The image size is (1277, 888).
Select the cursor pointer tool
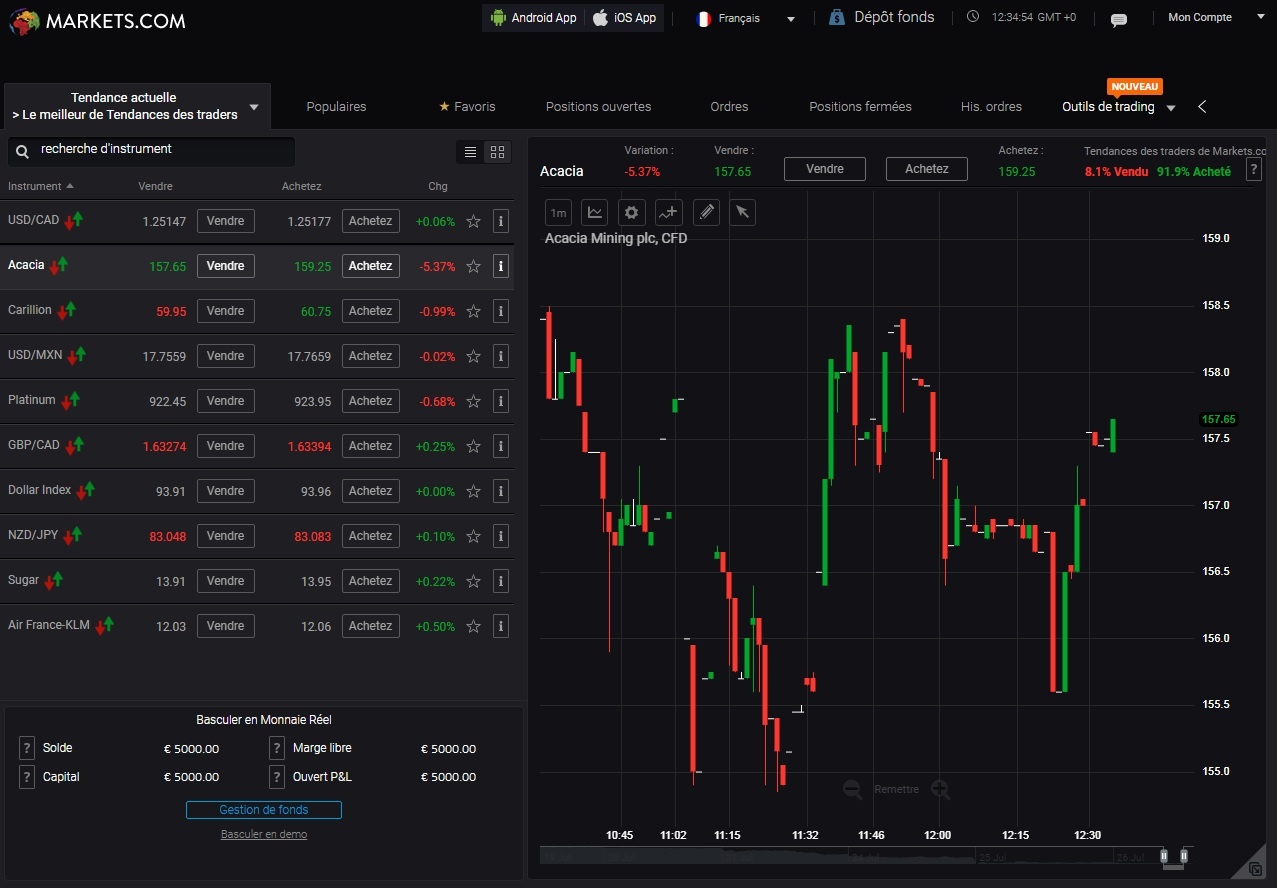741,212
